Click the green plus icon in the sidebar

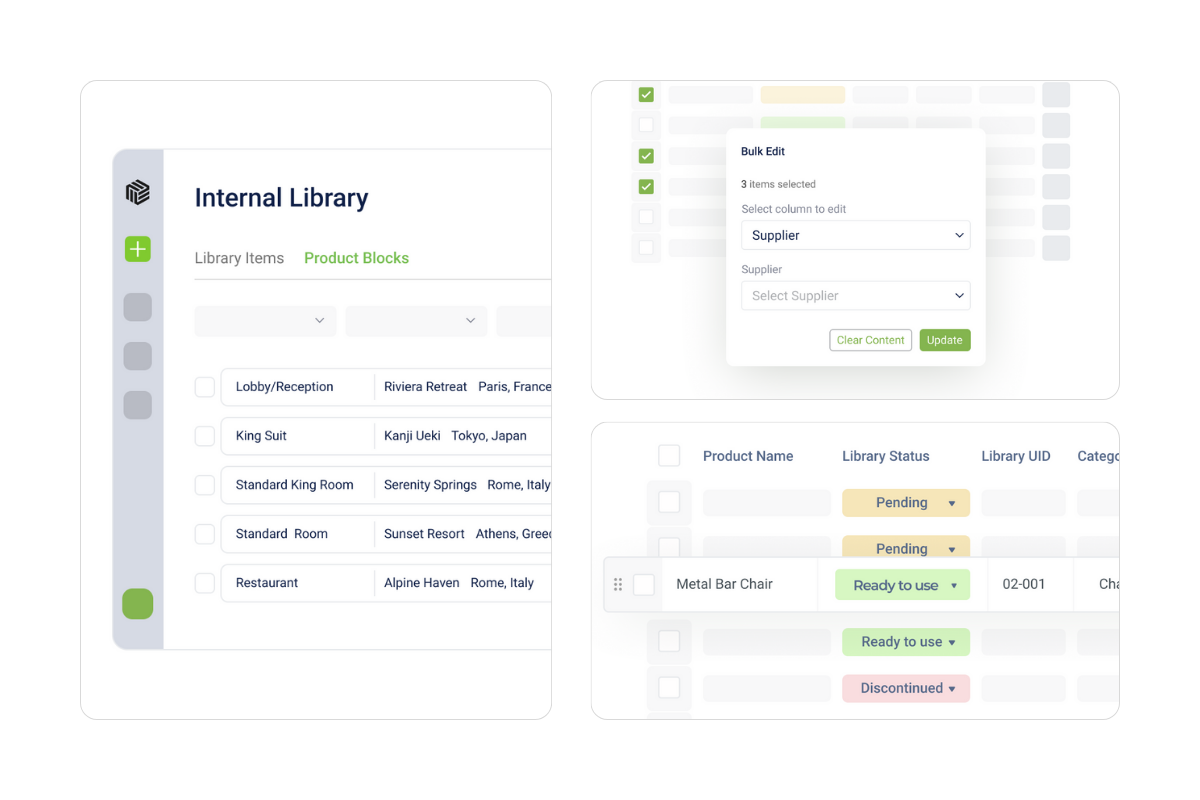(x=137, y=249)
